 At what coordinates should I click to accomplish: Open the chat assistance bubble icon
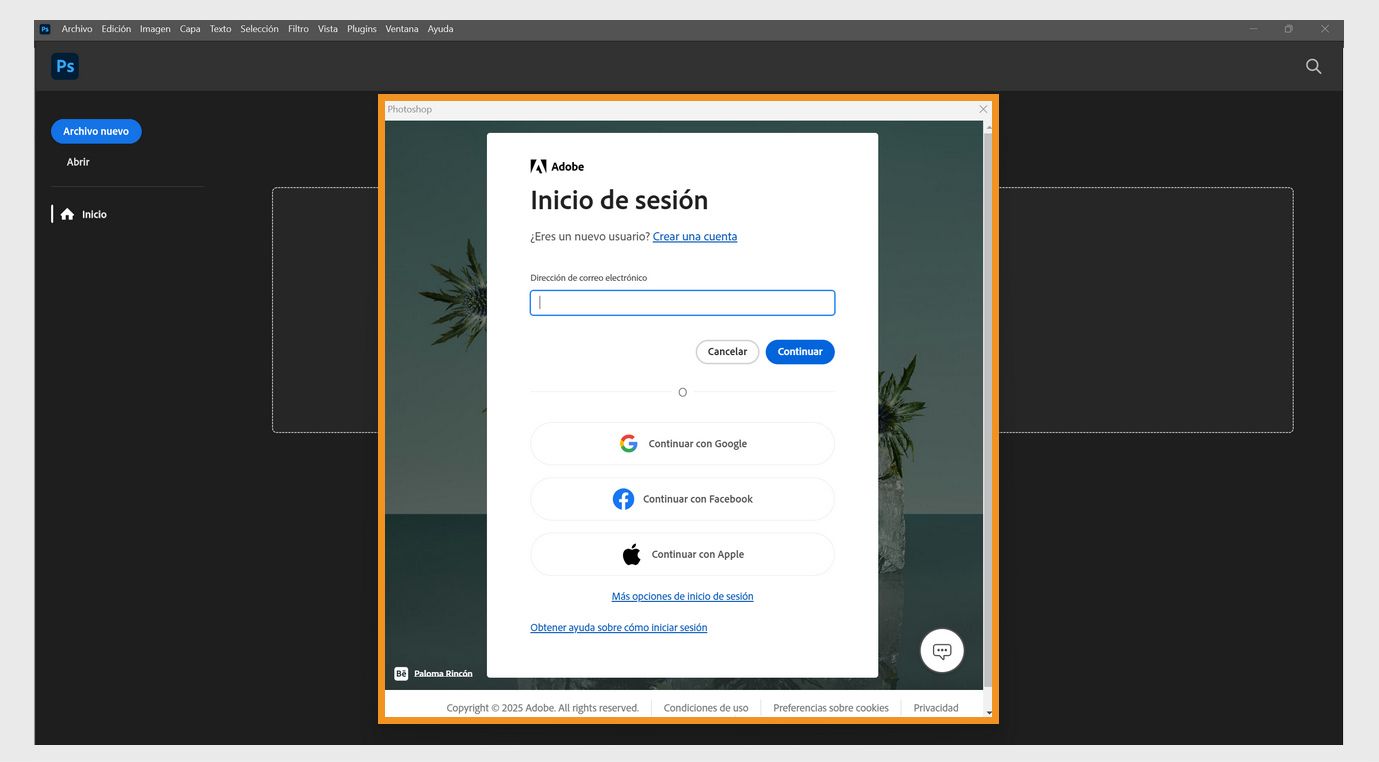pos(942,651)
